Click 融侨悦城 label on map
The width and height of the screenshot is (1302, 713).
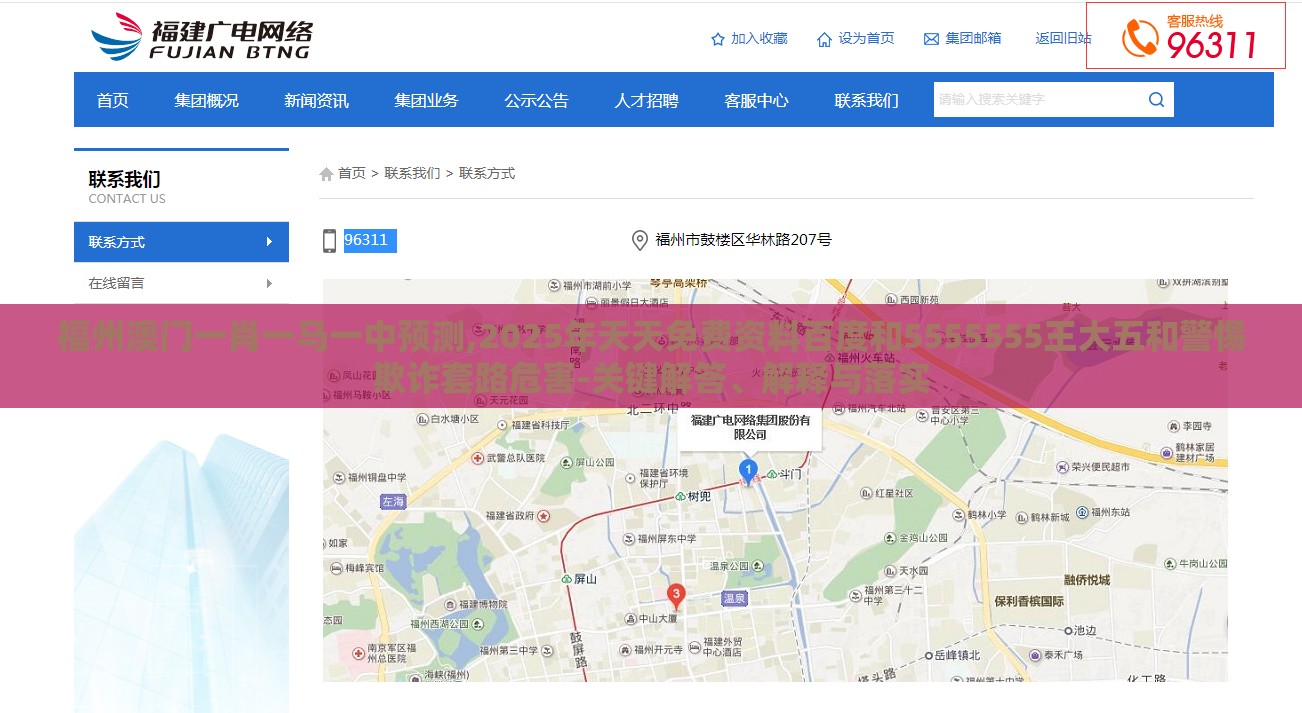point(1087,580)
